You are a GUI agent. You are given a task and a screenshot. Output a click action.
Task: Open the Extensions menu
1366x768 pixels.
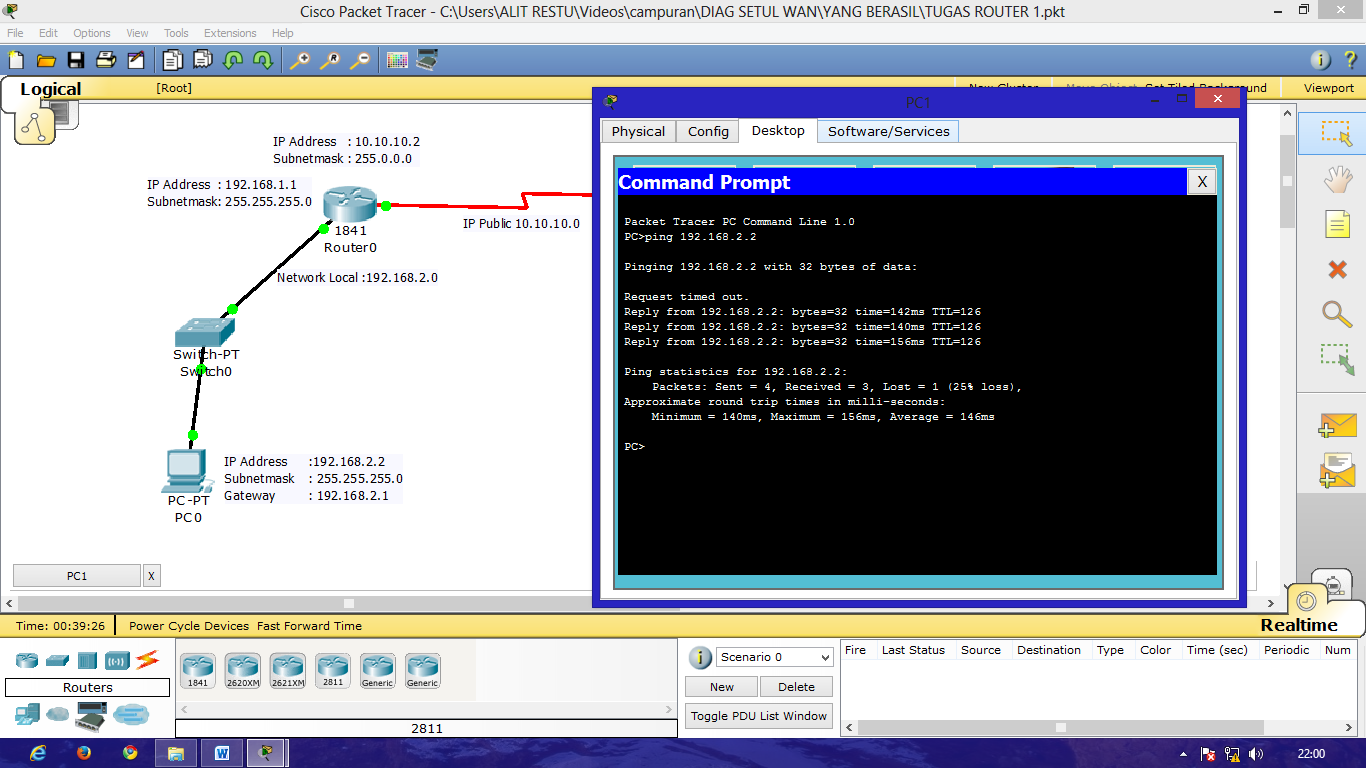click(x=230, y=33)
